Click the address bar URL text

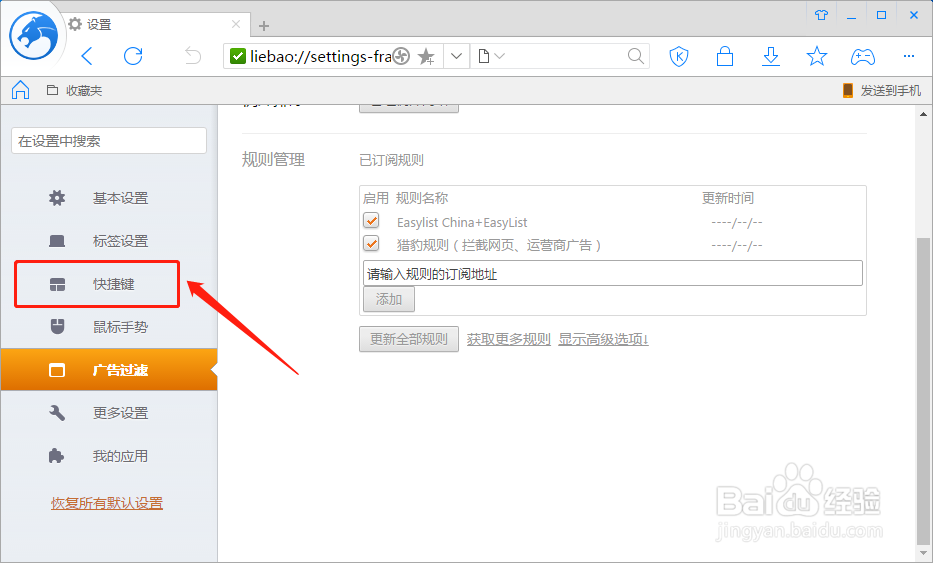(x=320, y=57)
